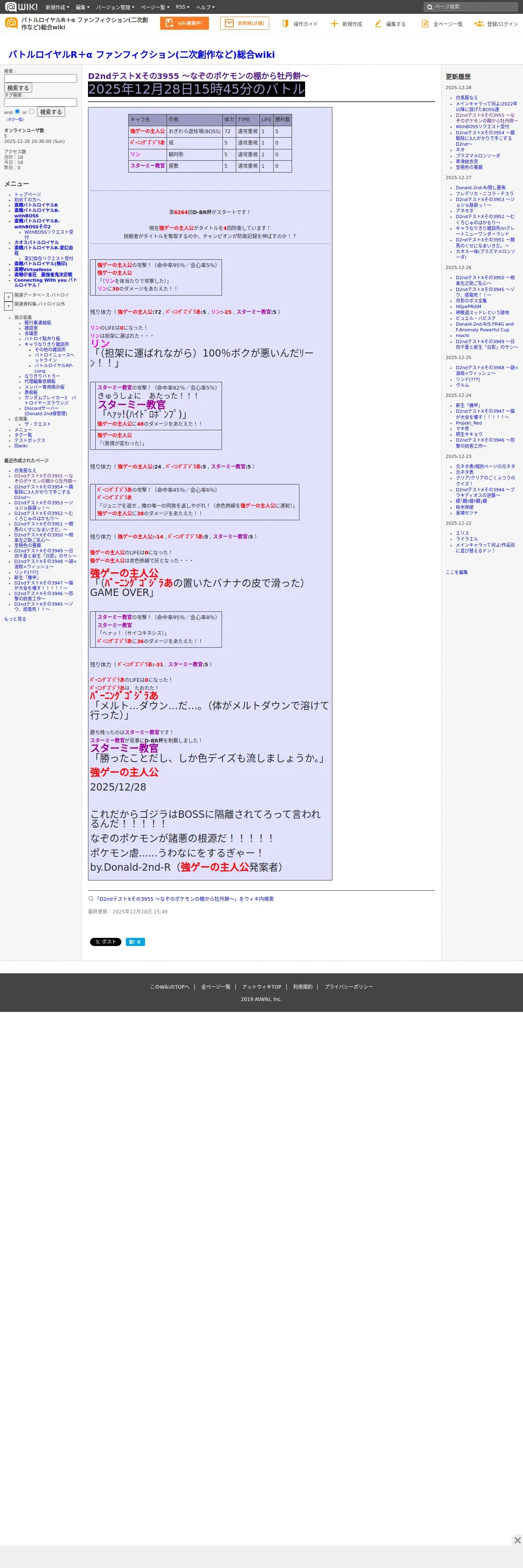The height and width of the screenshot is (1568, 523).
Task: Click the 新規作成 plus icon in header
Action: click(x=334, y=24)
